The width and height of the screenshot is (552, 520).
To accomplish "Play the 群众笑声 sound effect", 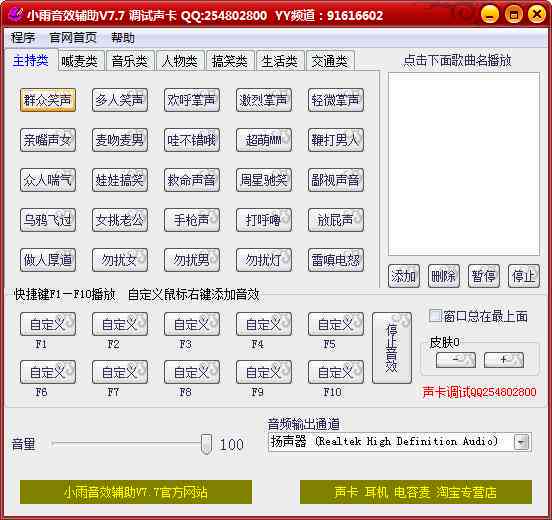I will (x=48, y=100).
